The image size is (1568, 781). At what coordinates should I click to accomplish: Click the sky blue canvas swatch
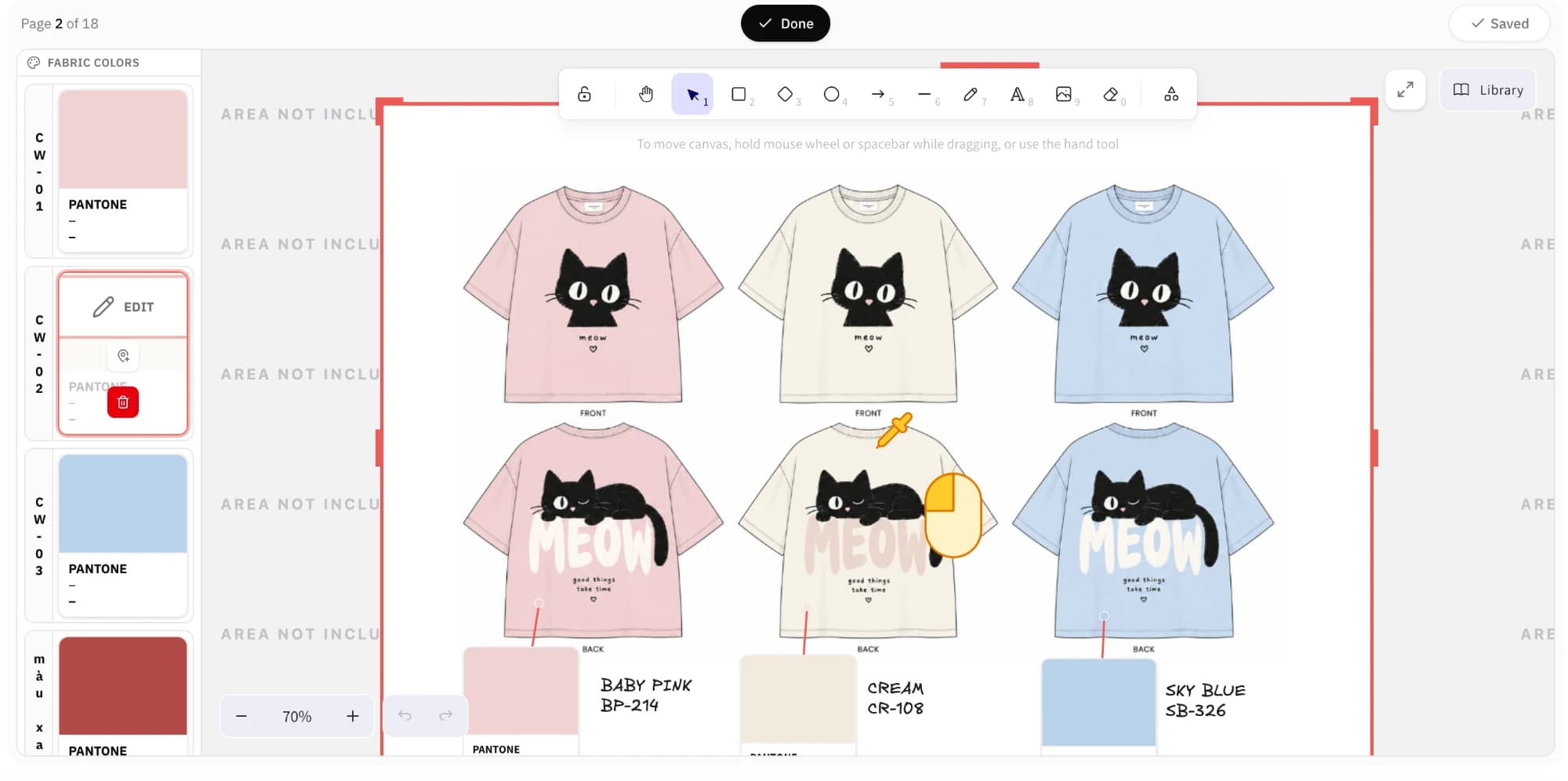tap(1098, 703)
